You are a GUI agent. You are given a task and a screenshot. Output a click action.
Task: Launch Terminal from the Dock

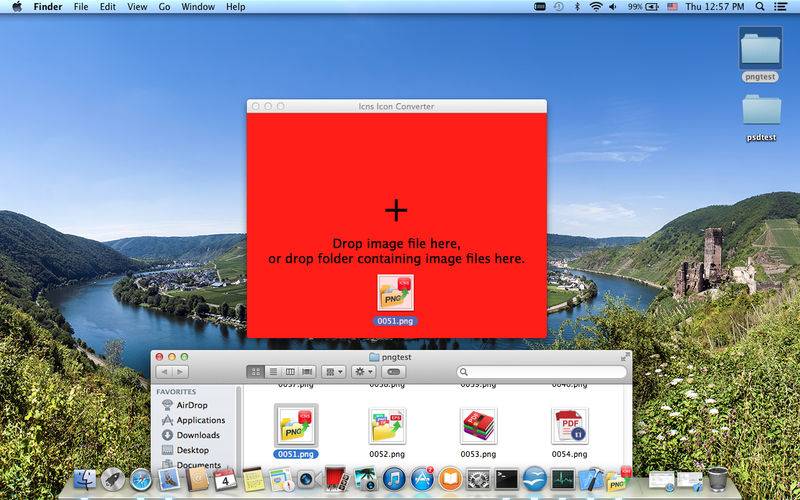coord(506,480)
